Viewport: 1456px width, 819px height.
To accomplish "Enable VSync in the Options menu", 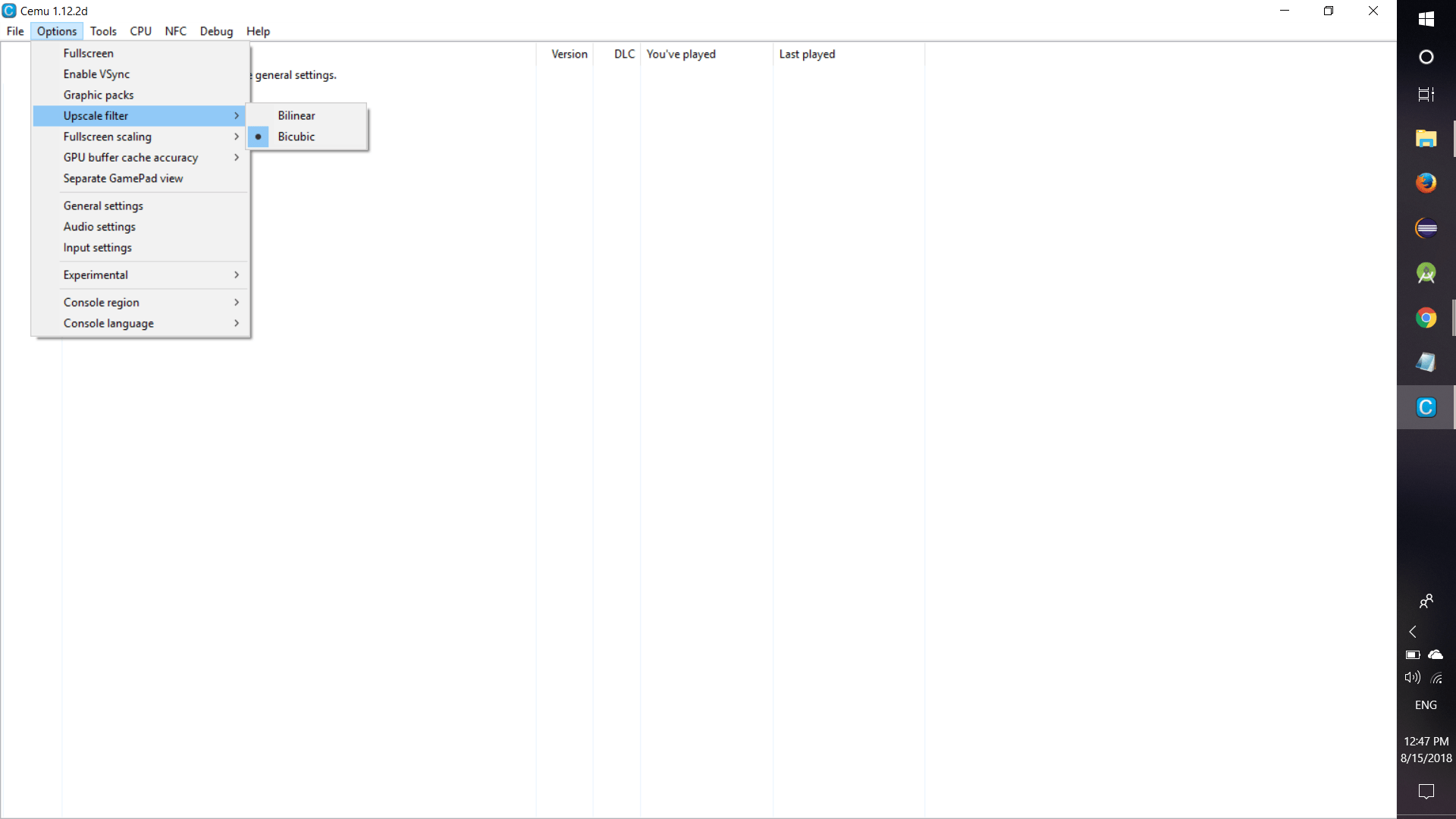I will (x=96, y=74).
